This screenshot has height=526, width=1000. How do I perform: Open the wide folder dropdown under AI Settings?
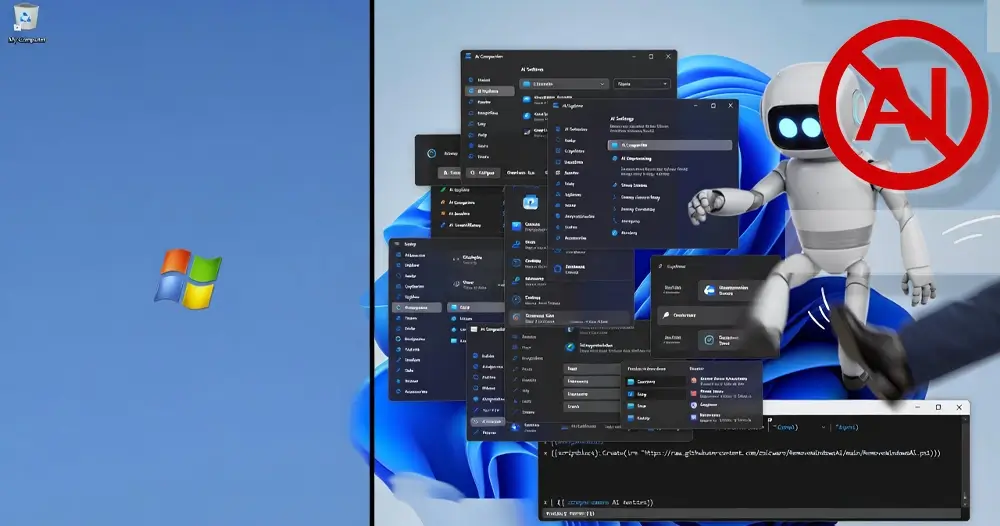(564, 84)
